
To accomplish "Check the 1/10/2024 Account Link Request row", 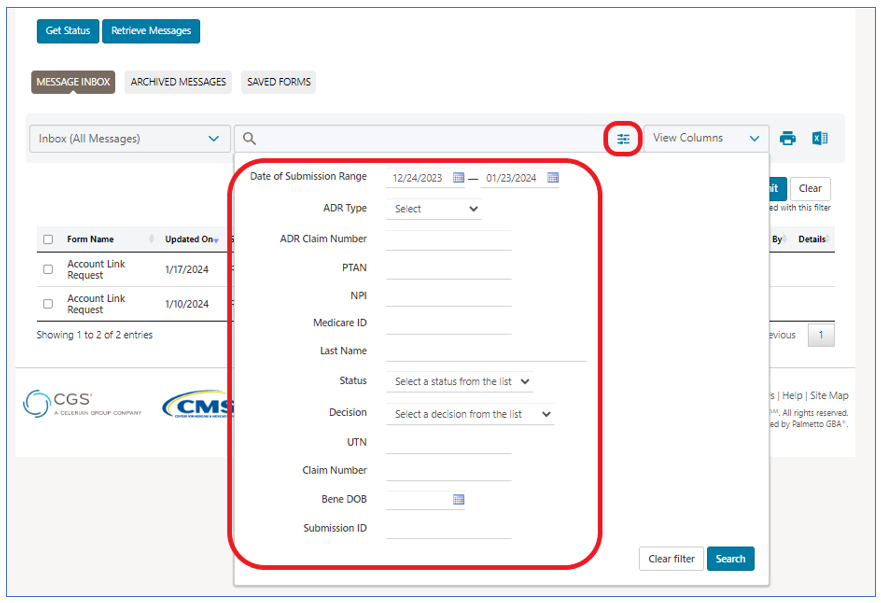I will tap(48, 304).
